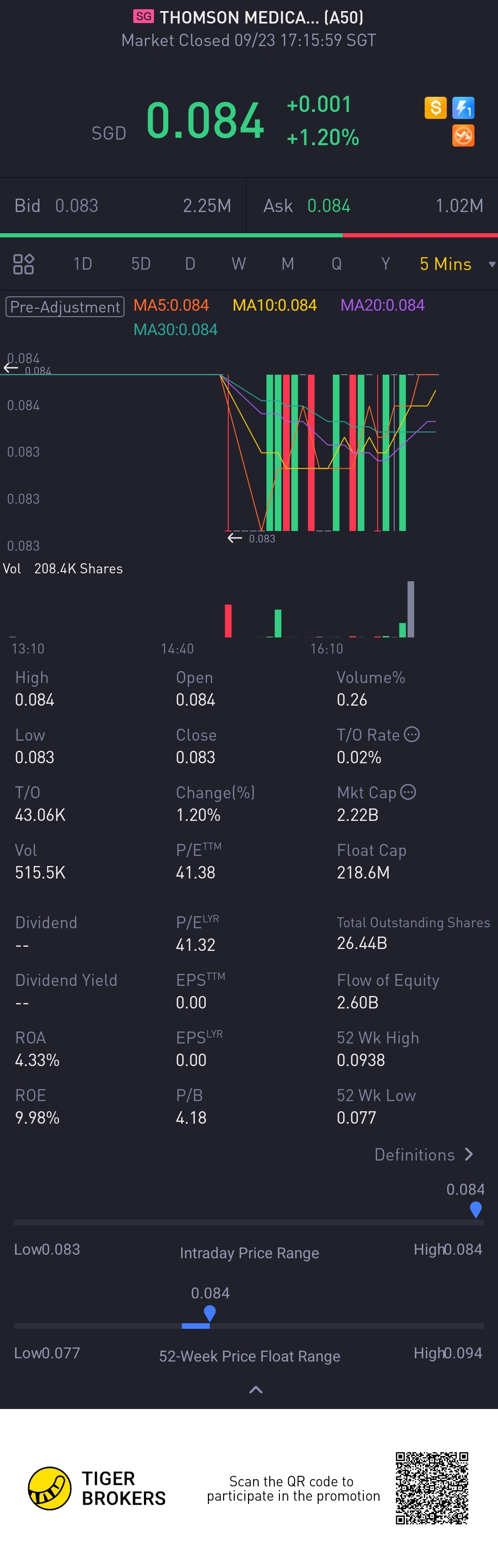Switch to the 5D chart tab
This screenshot has width=498, height=1568.
(141, 264)
